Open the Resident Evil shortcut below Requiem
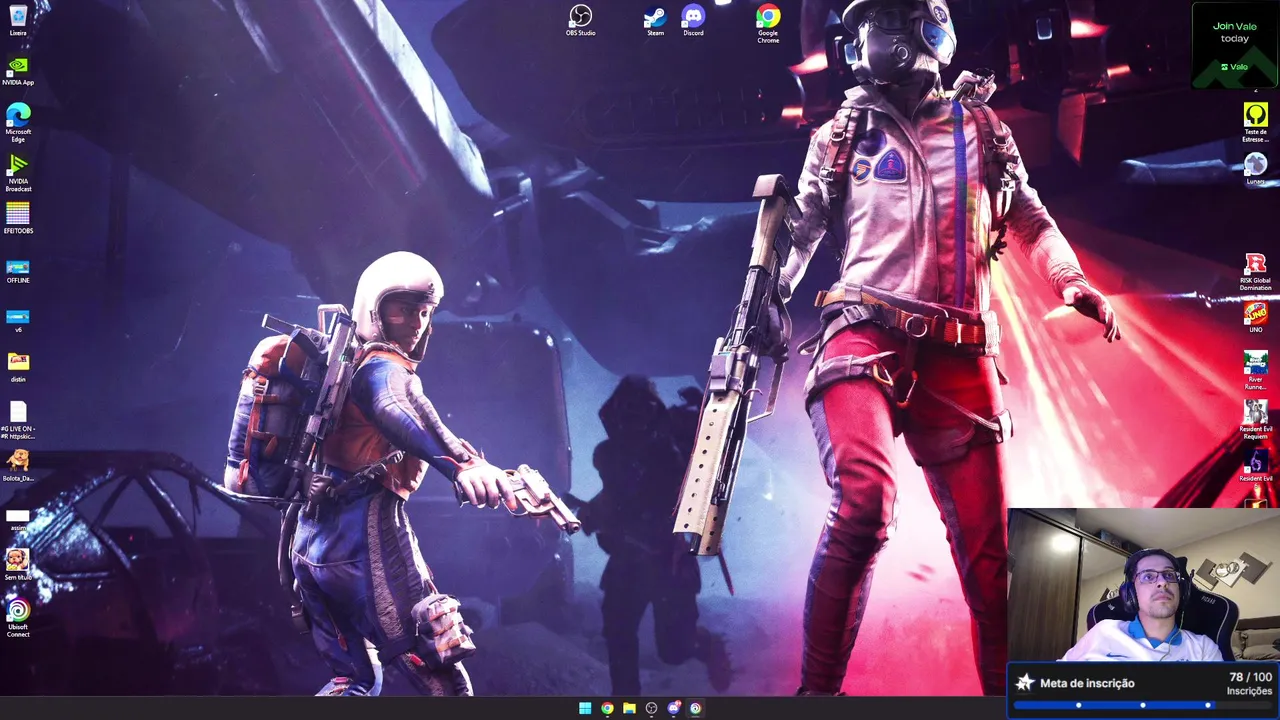Image resolution: width=1280 pixels, height=720 pixels. point(1256,465)
